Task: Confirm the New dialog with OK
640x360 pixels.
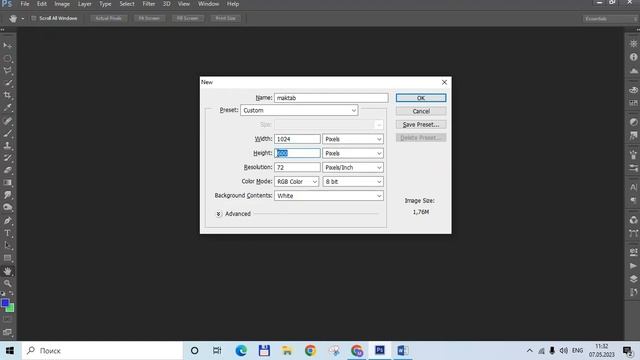Action: tap(421, 98)
